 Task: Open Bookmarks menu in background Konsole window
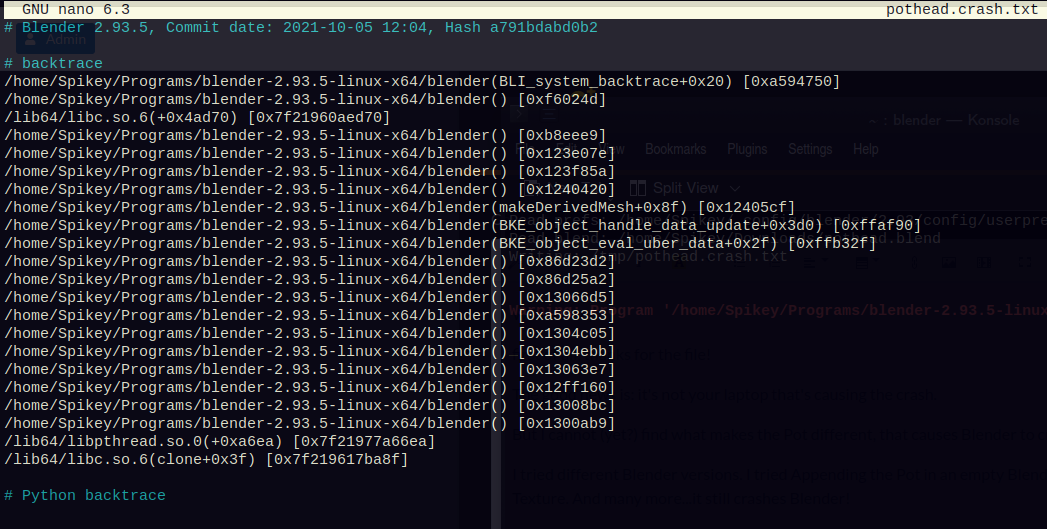click(x=675, y=149)
